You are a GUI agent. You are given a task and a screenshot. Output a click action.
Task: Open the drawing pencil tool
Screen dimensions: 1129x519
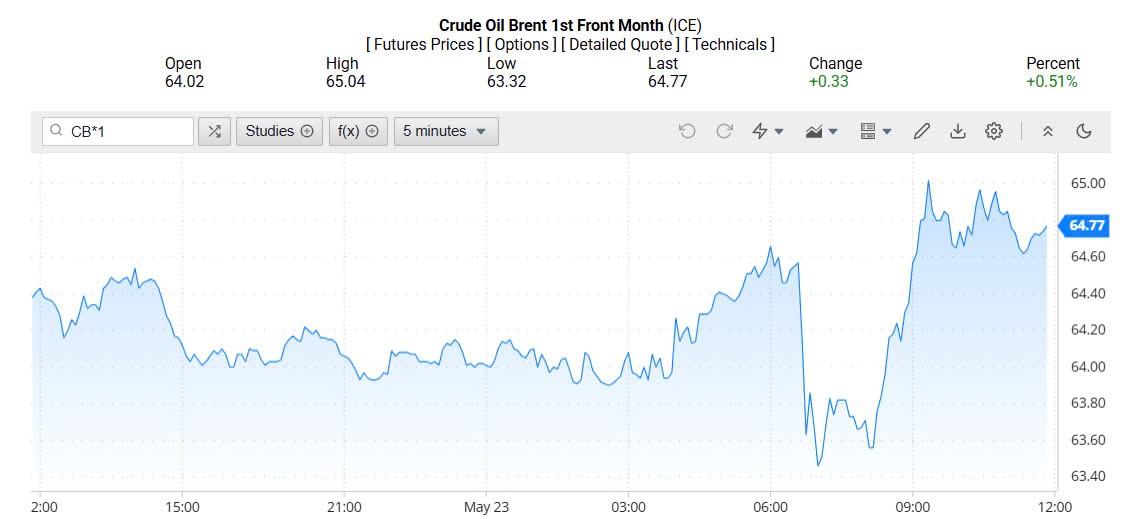pyautogui.click(x=922, y=131)
